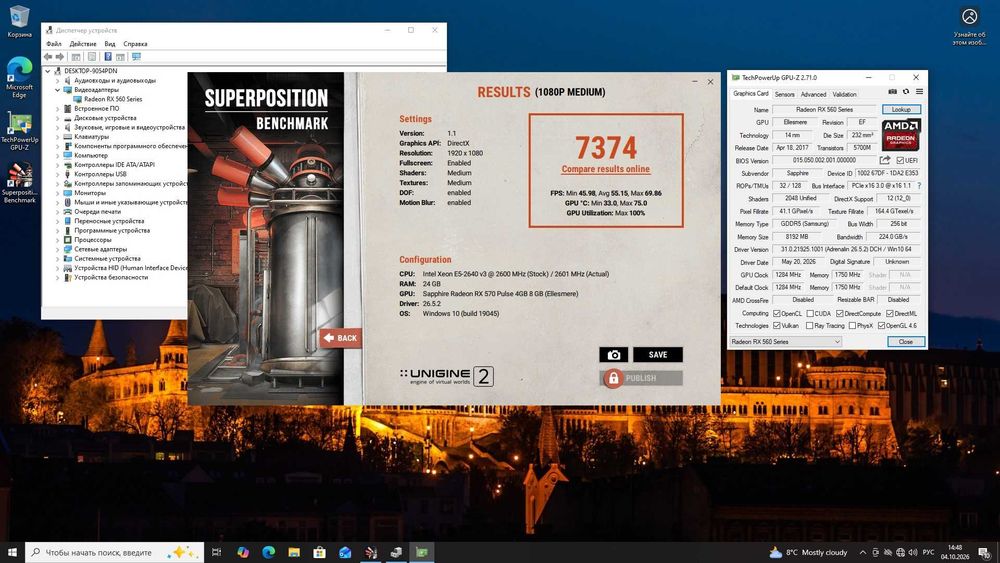Expand Аудиовходы и аудиовыходы node

57,81
